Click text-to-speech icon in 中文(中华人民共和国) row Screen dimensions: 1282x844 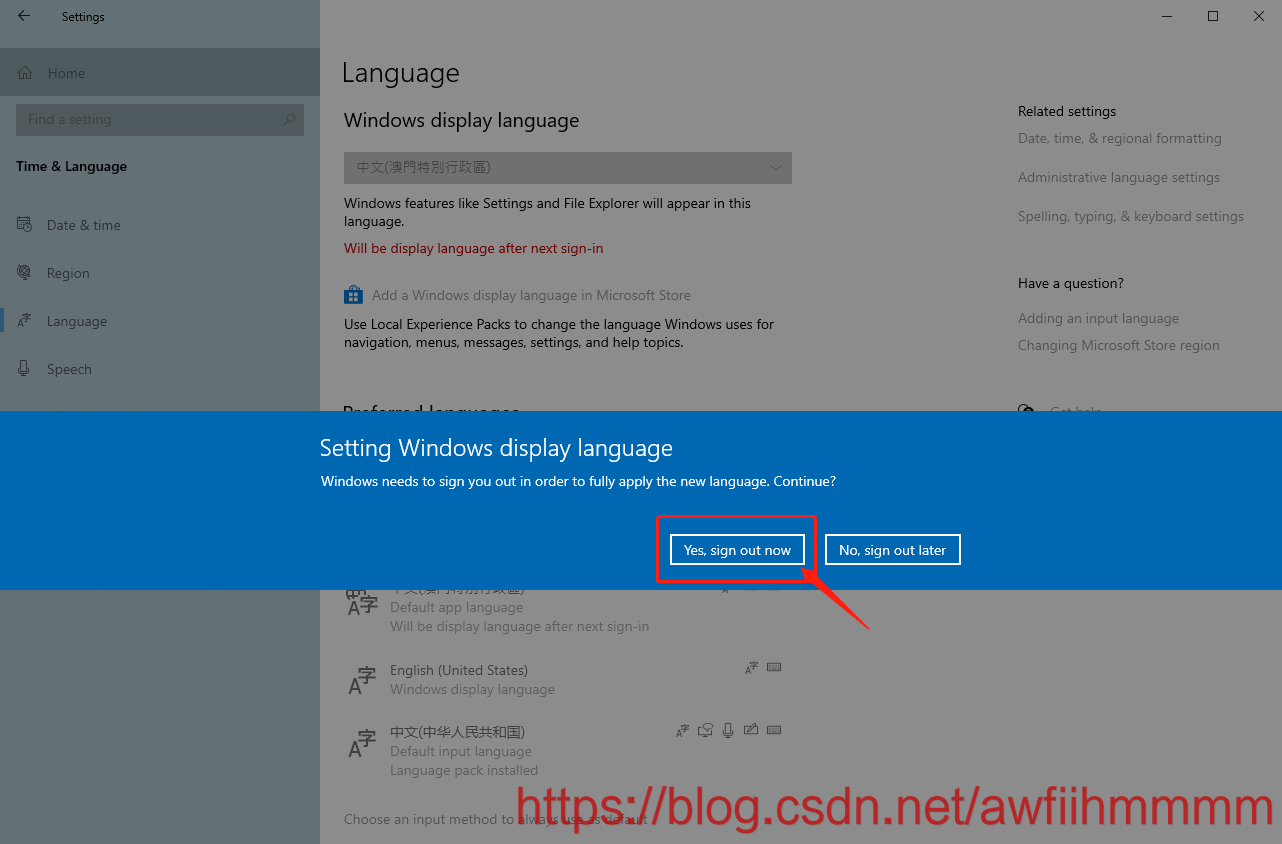click(705, 730)
